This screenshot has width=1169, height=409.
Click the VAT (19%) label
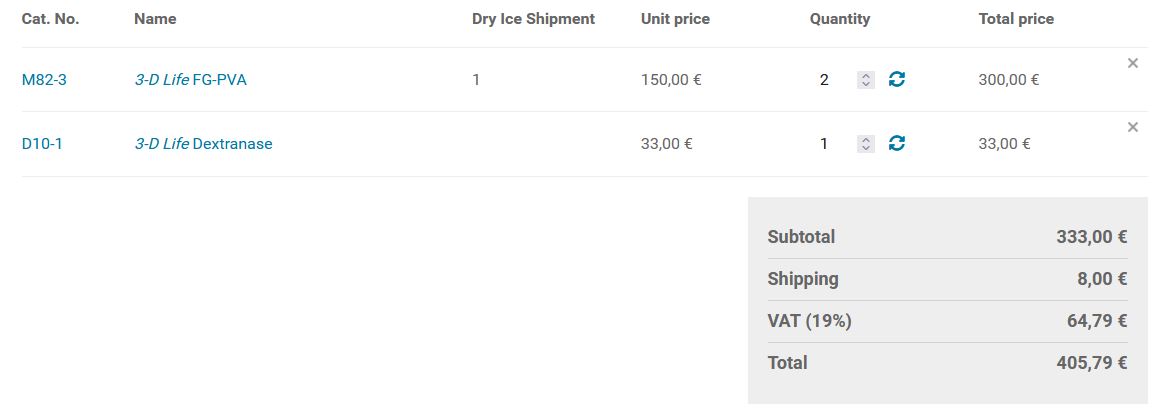click(x=809, y=321)
